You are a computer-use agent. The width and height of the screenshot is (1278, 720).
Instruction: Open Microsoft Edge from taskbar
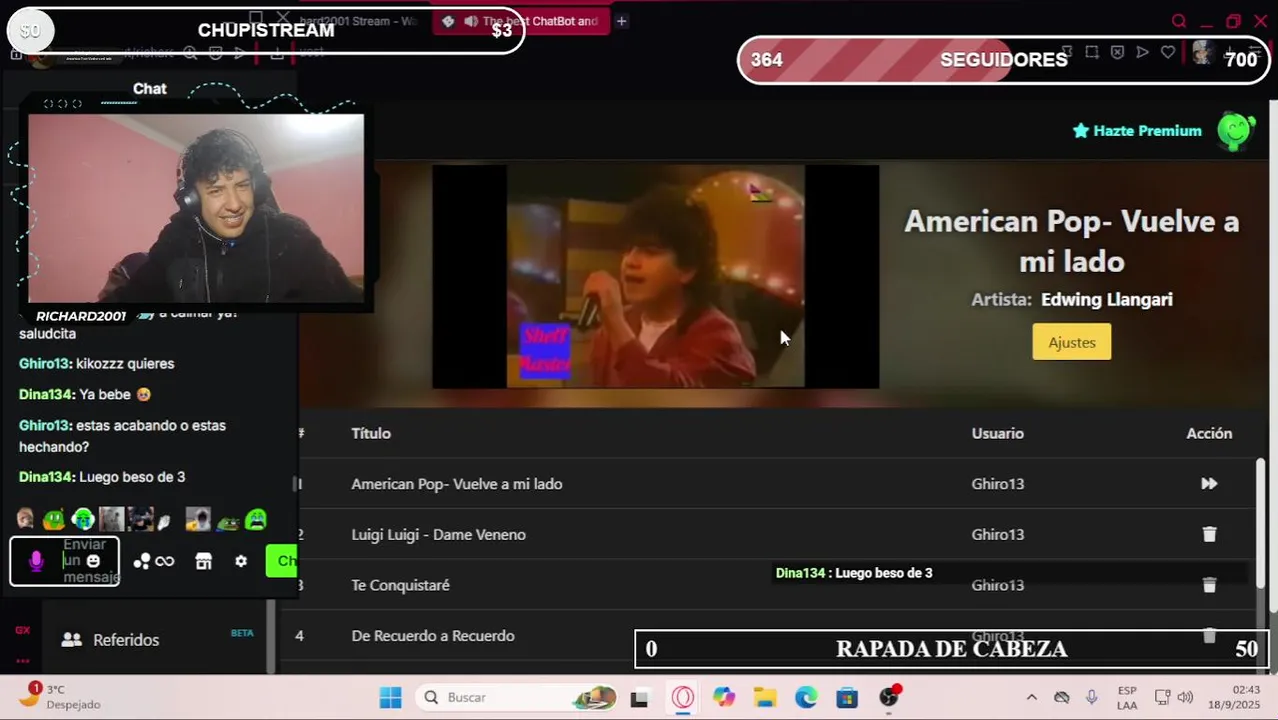click(x=806, y=698)
